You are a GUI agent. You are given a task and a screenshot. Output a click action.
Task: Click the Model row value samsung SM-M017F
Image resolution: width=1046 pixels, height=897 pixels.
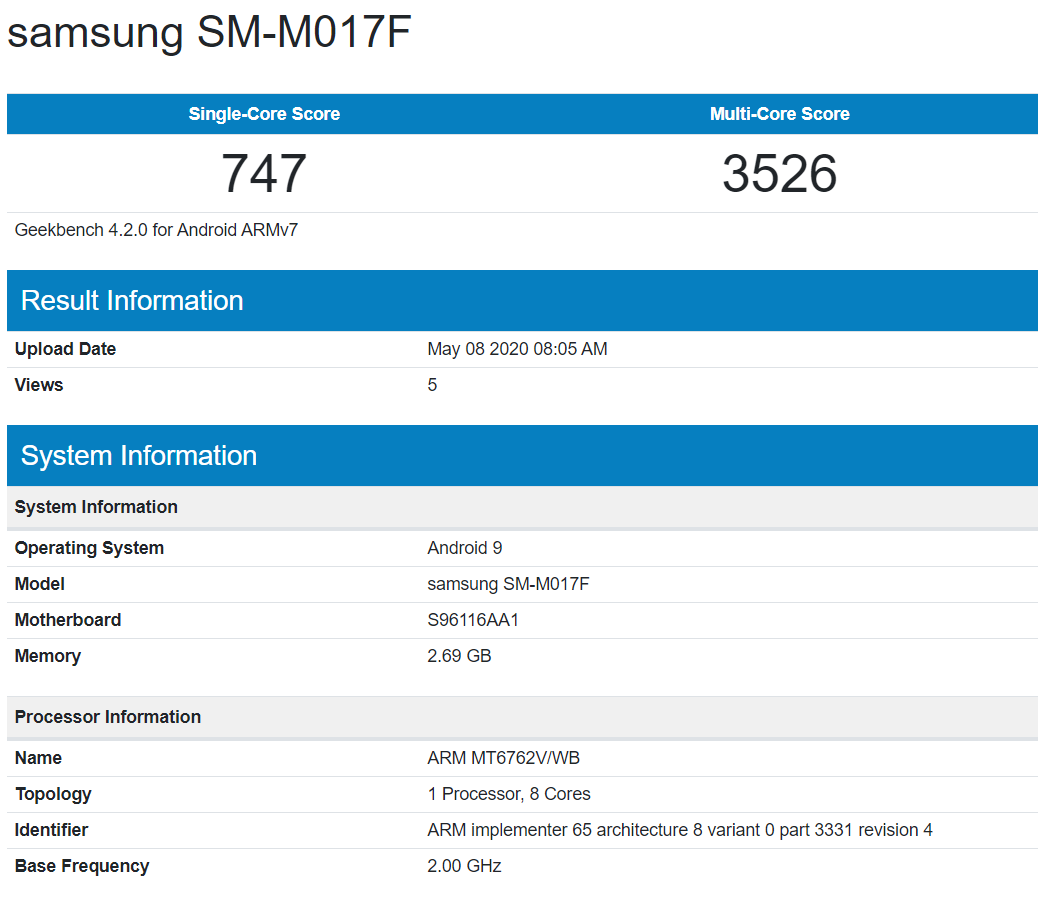point(508,584)
